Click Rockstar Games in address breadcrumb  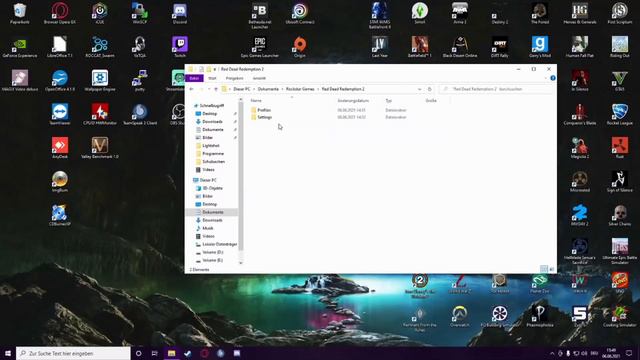(300, 89)
